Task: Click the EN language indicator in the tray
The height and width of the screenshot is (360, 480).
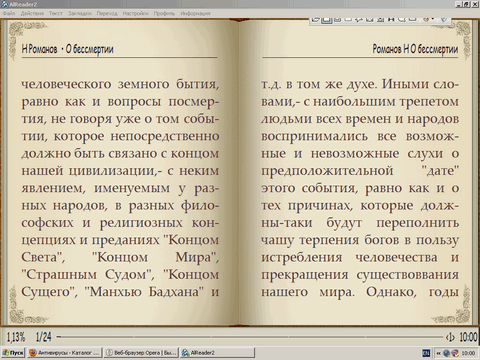Action: click(x=426, y=353)
